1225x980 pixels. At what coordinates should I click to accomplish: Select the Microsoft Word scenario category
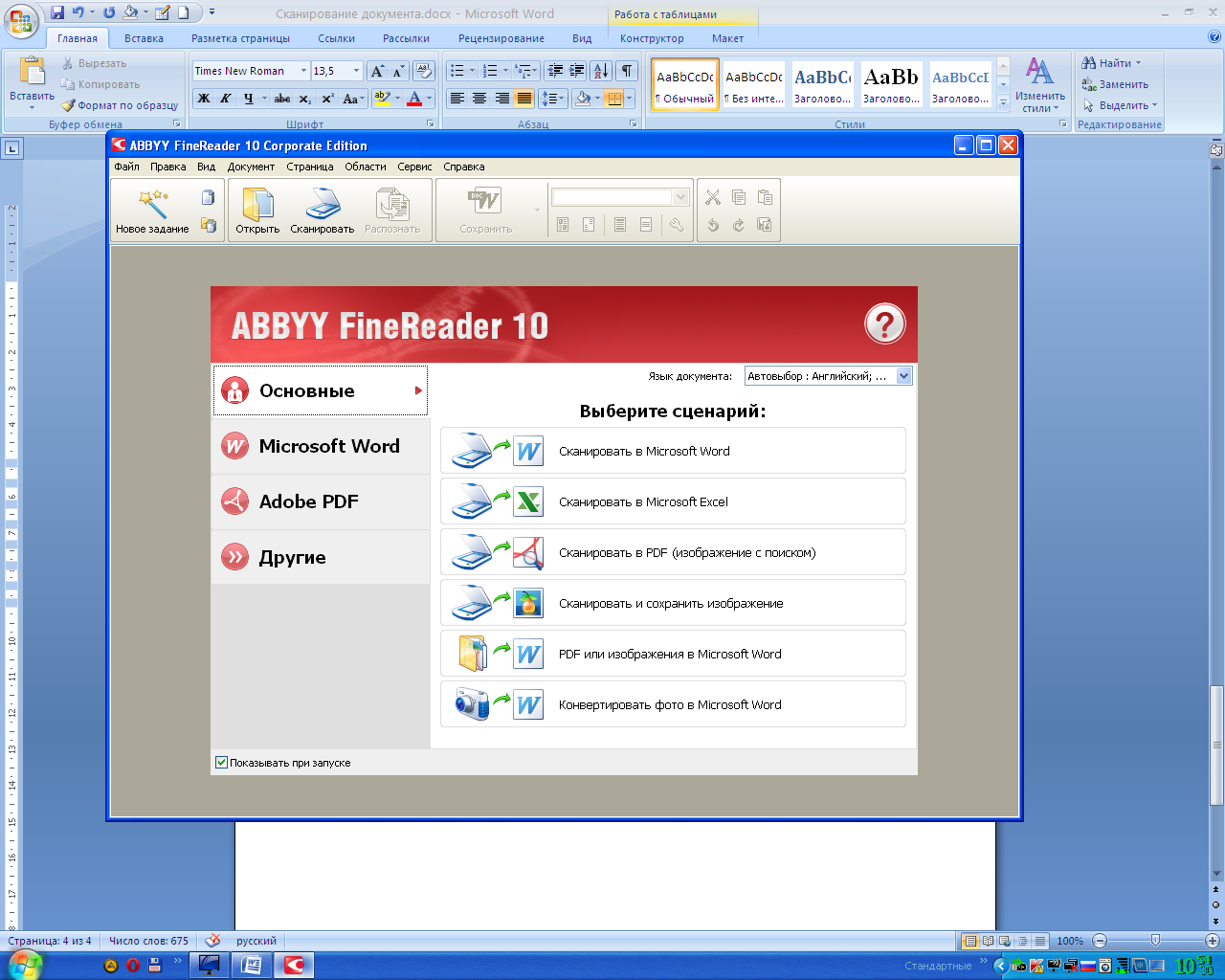point(321,446)
